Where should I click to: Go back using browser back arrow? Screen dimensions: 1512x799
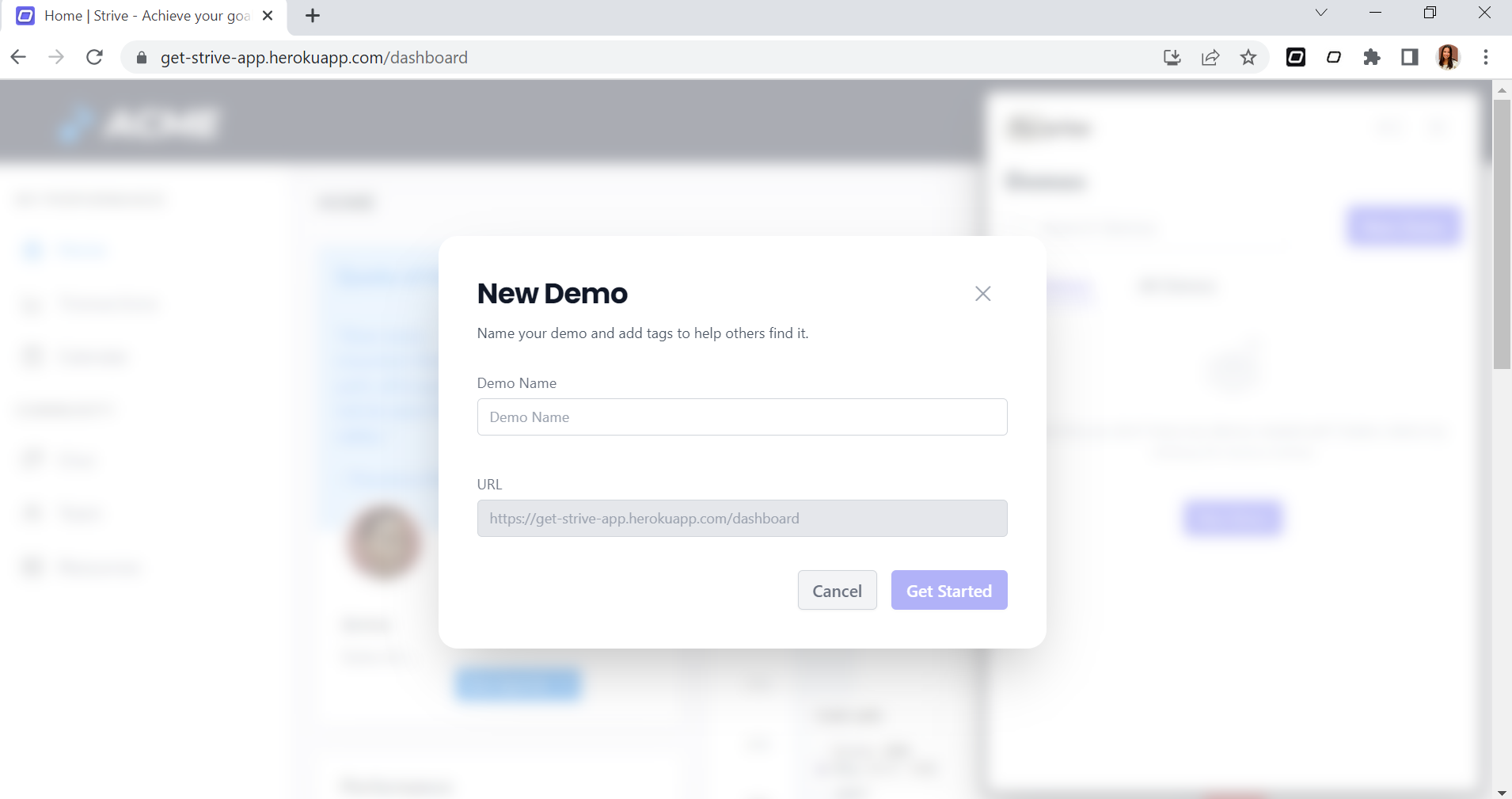click(x=18, y=57)
